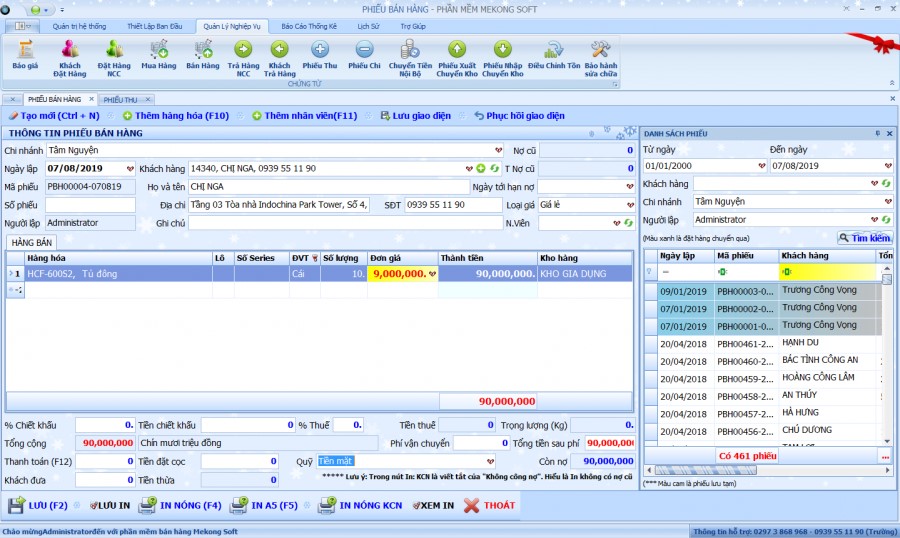Click the THOÁT exit button
The width and height of the screenshot is (900, 538).
[490, 505]
